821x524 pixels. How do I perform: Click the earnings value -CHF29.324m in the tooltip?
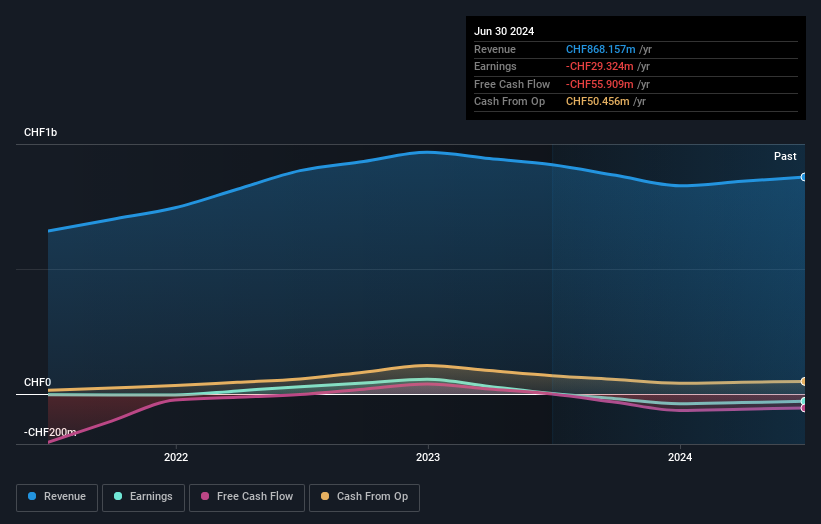point(600,66)
